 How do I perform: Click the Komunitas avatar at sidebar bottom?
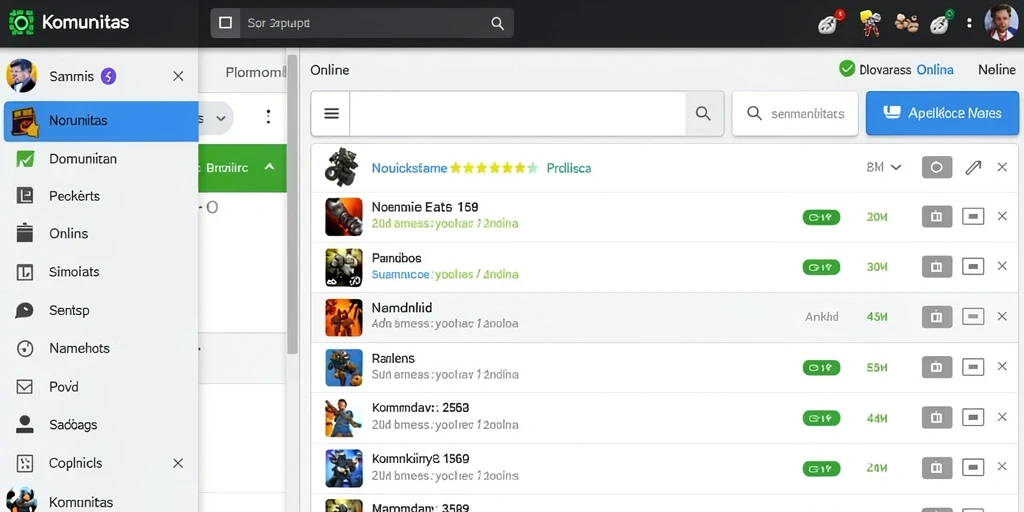click(x=21, y=500)
